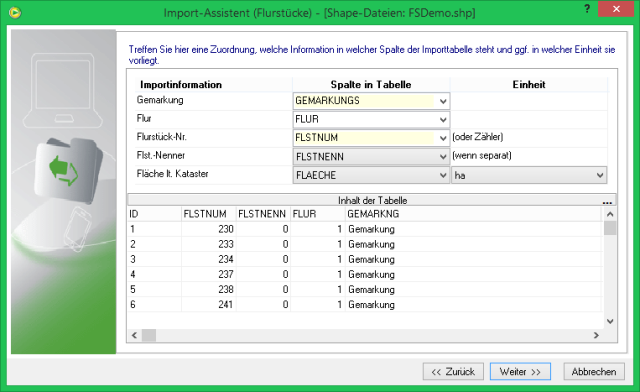Close the Import-Assistent window
The height and width of the screenshot is (392, 640).
coord(616,9)
